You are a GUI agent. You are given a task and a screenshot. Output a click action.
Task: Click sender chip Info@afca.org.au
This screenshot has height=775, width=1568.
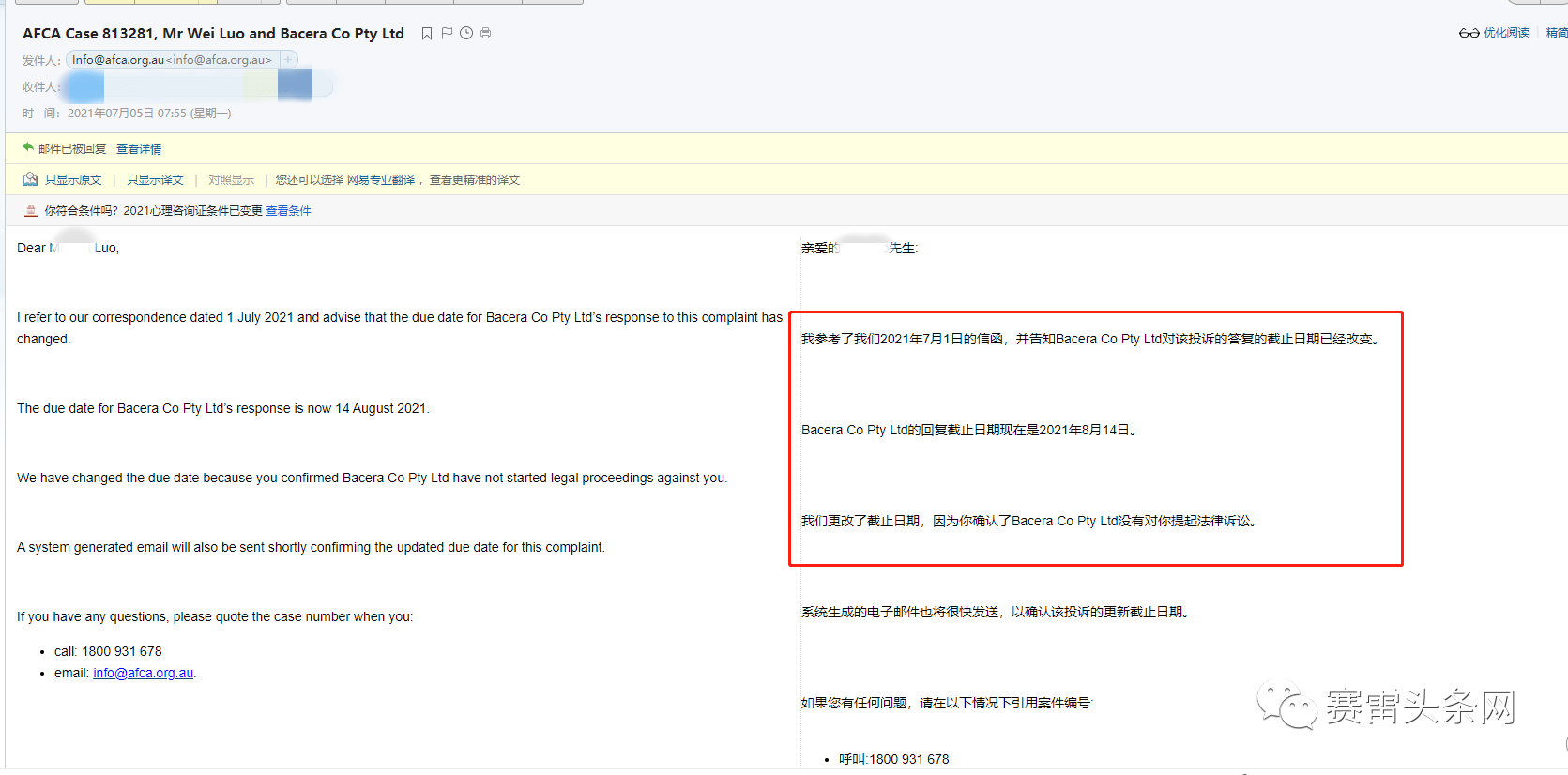point(172,60)
